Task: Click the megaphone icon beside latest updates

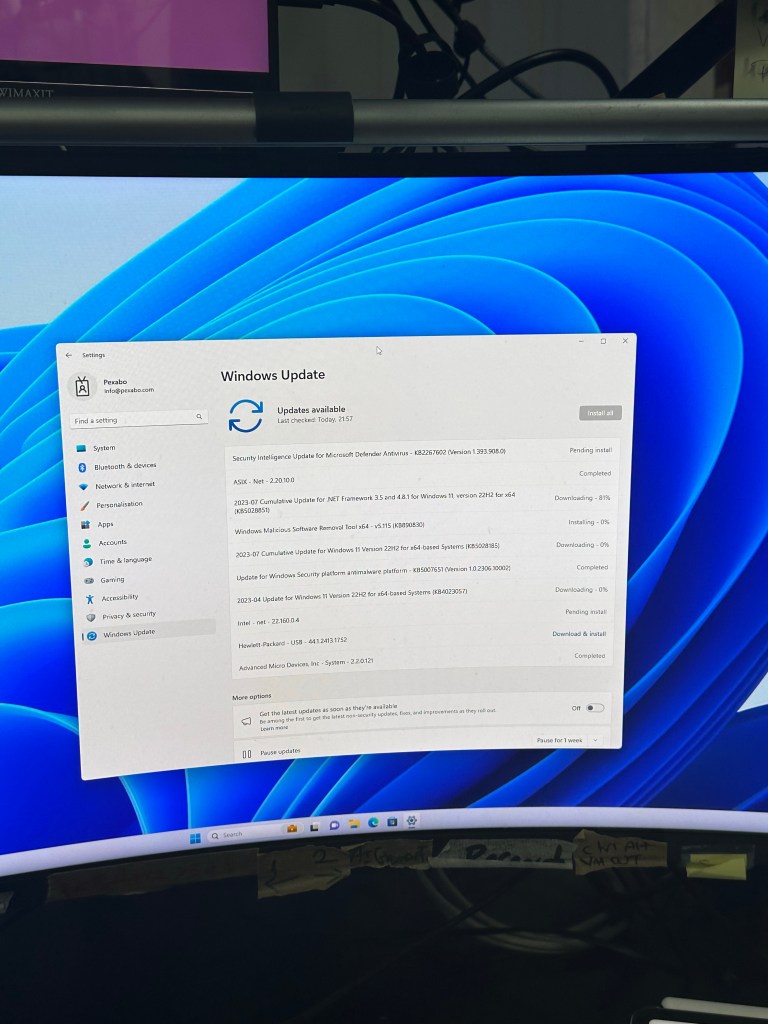Action: [246, 721]
